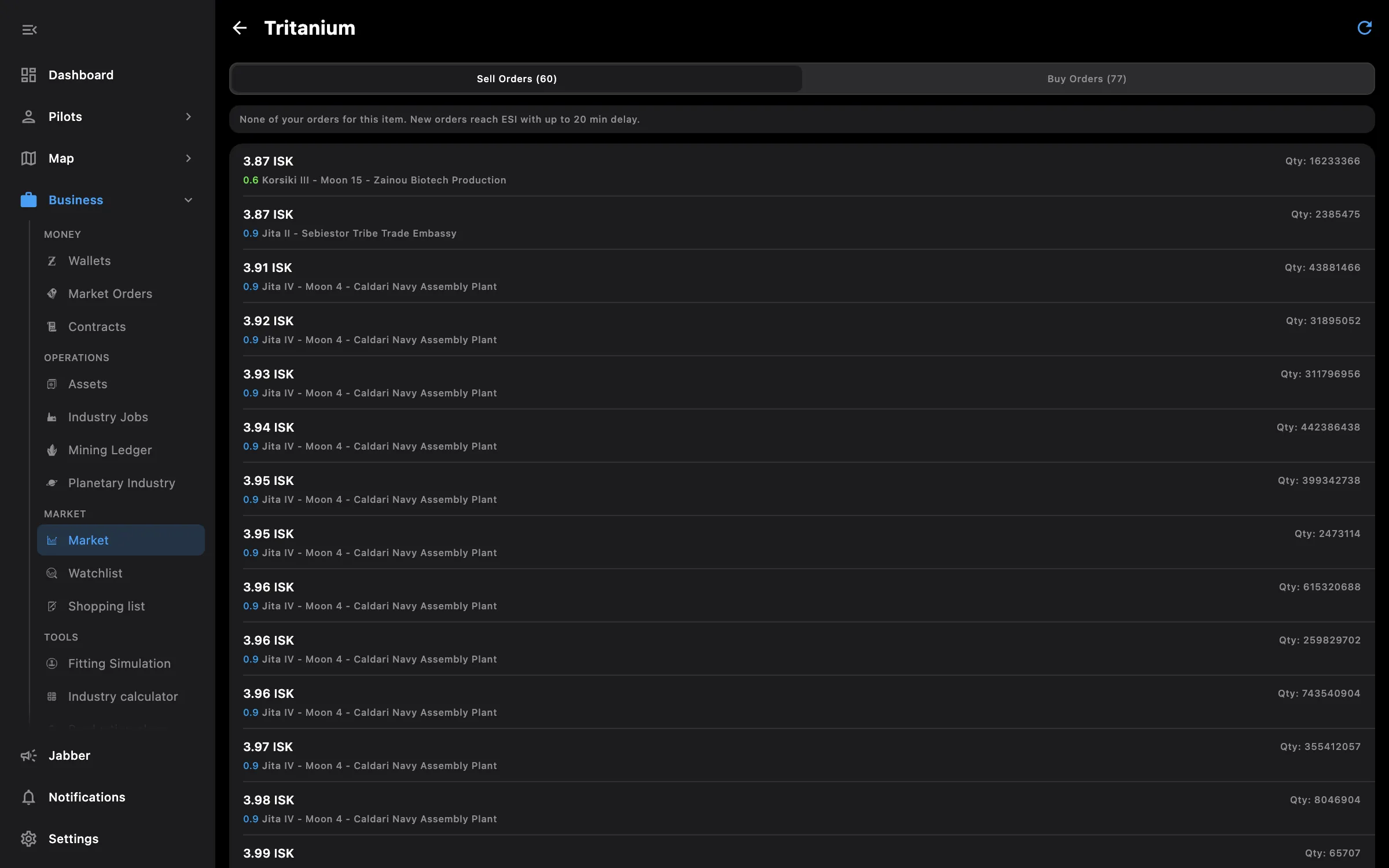1389x868 pixels.
Task: Click the Contracts icon
Action: [x=52, y=326]
